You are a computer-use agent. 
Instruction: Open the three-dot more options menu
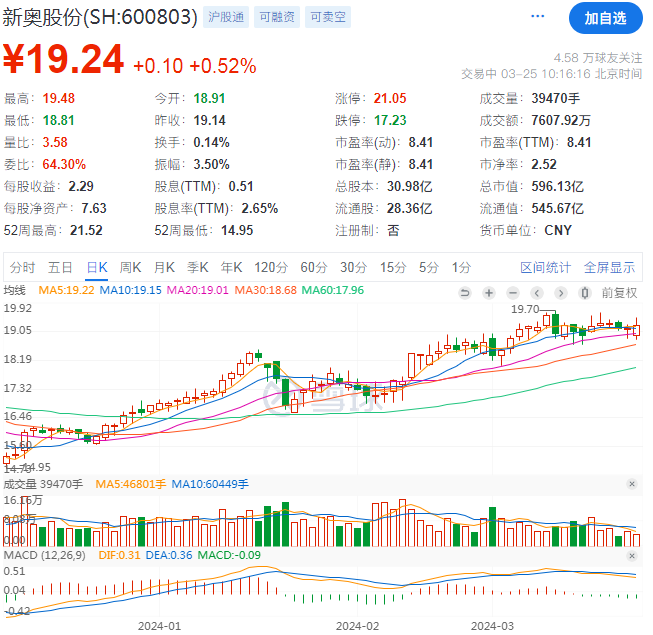tap(537, 16)
